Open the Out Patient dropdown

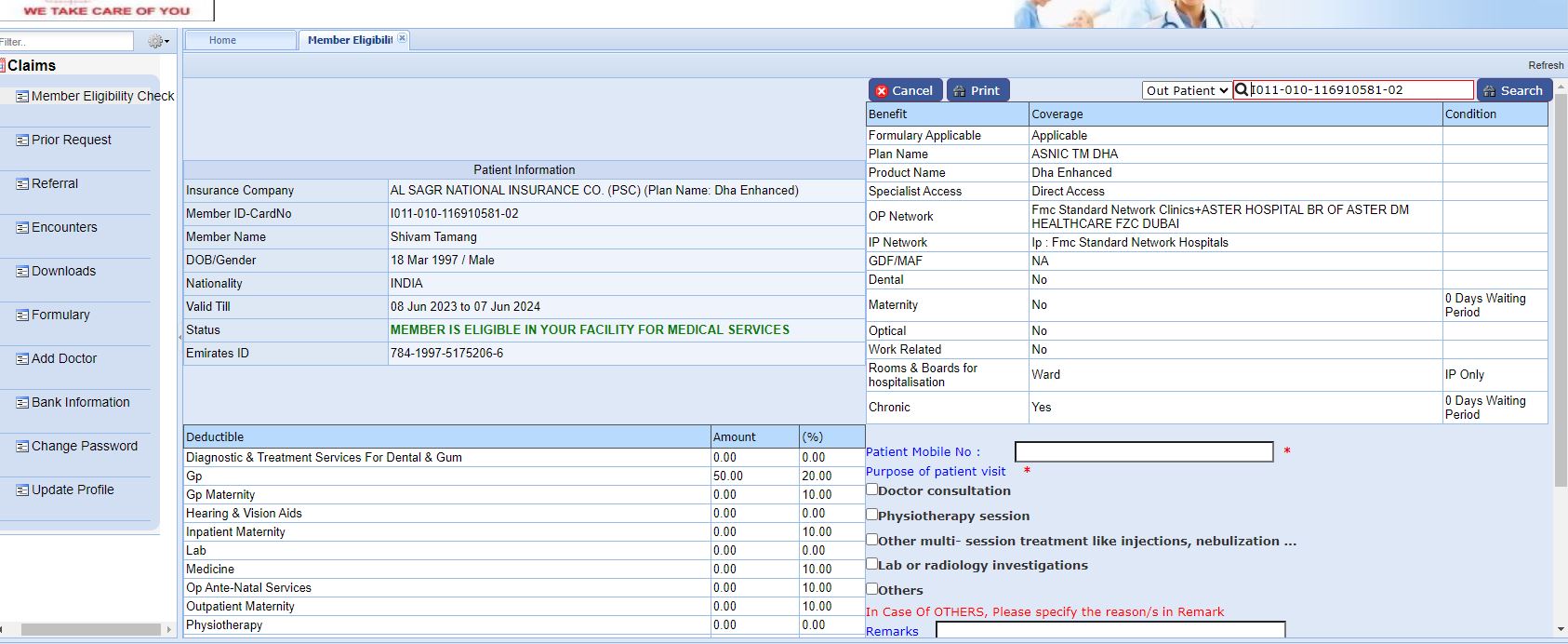(1187, 90)
